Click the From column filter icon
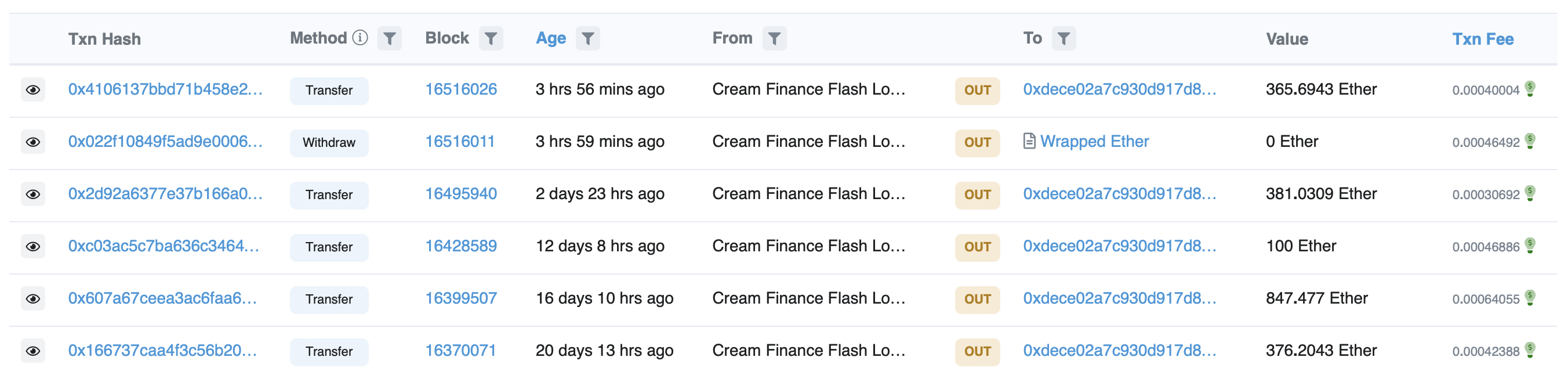 click(x=774, y=38)
